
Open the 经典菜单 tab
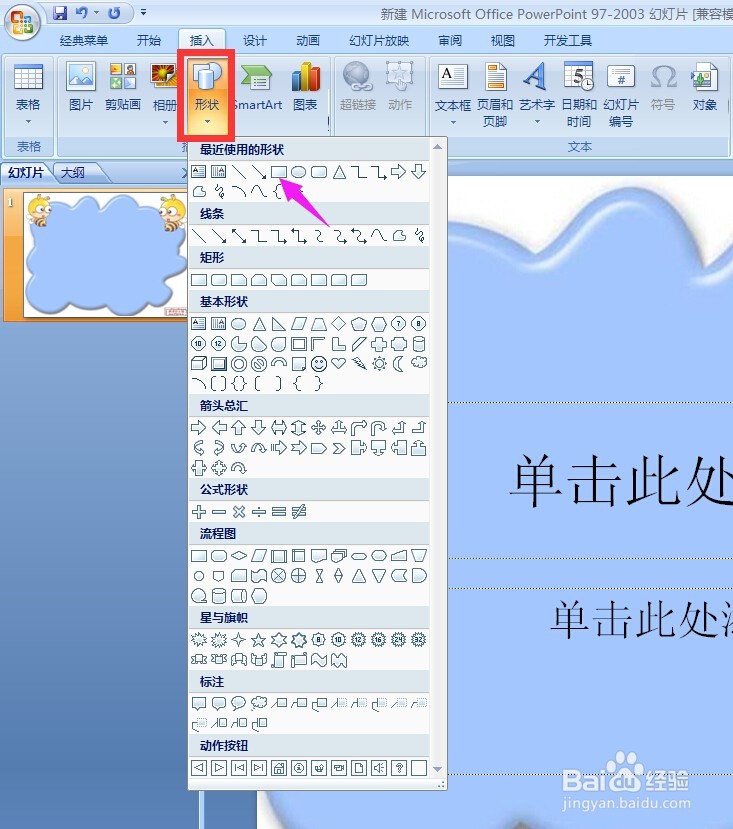(84, 41)
